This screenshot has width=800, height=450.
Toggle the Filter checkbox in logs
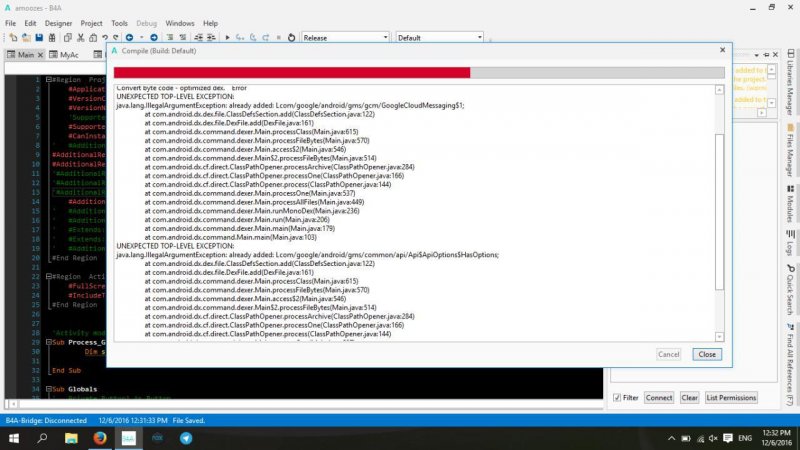pos(617,398)
